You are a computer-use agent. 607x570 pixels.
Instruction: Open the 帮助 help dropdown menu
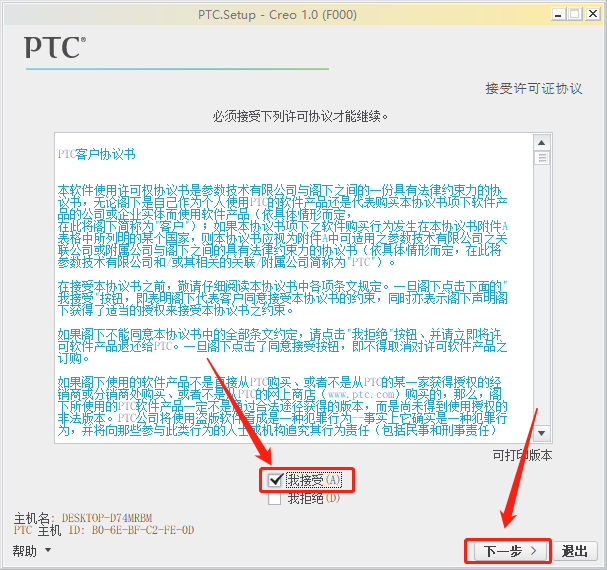coord(25,551)
